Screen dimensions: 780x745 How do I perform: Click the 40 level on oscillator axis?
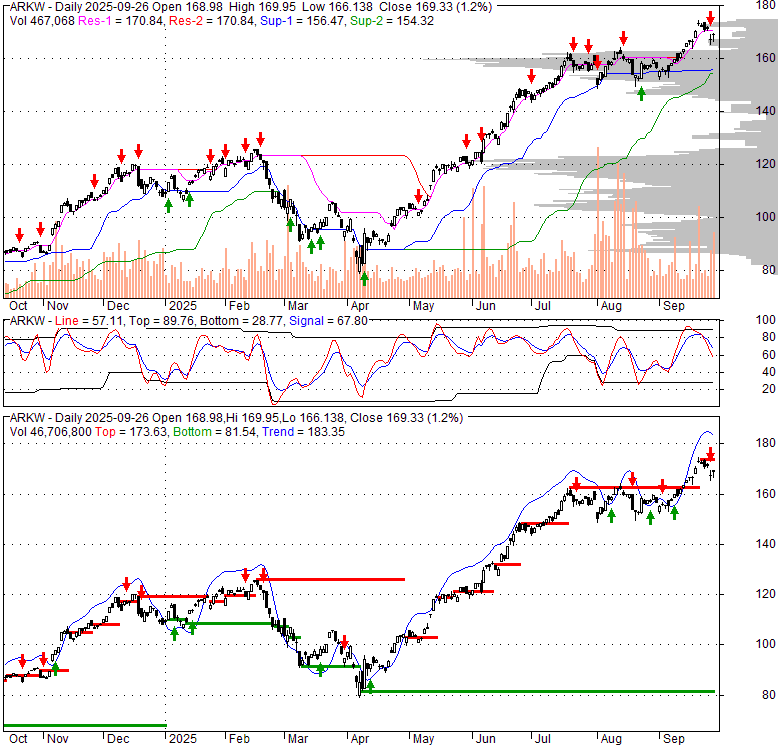coord(769,372)
